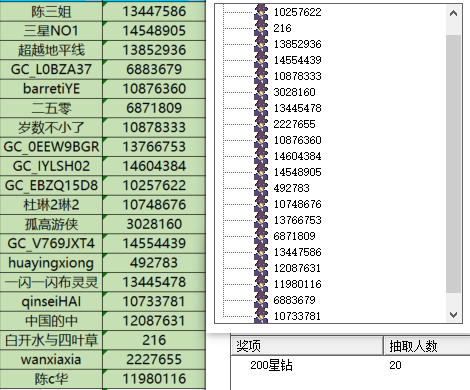Select tree entry 10876360

[297, 140]
